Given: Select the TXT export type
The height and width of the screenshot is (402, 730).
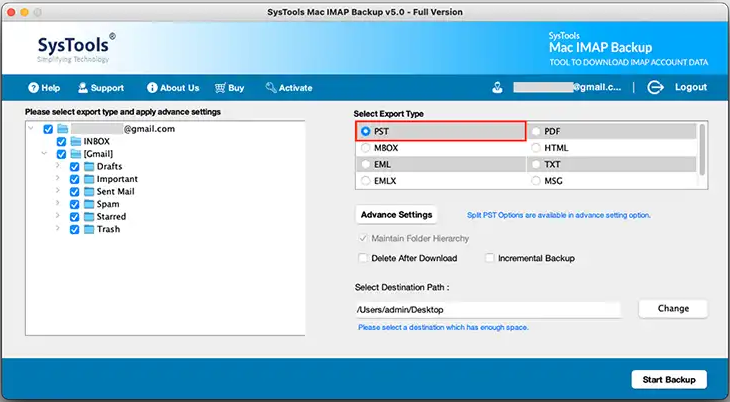Looking at the screenshot, I should [536, 164].
